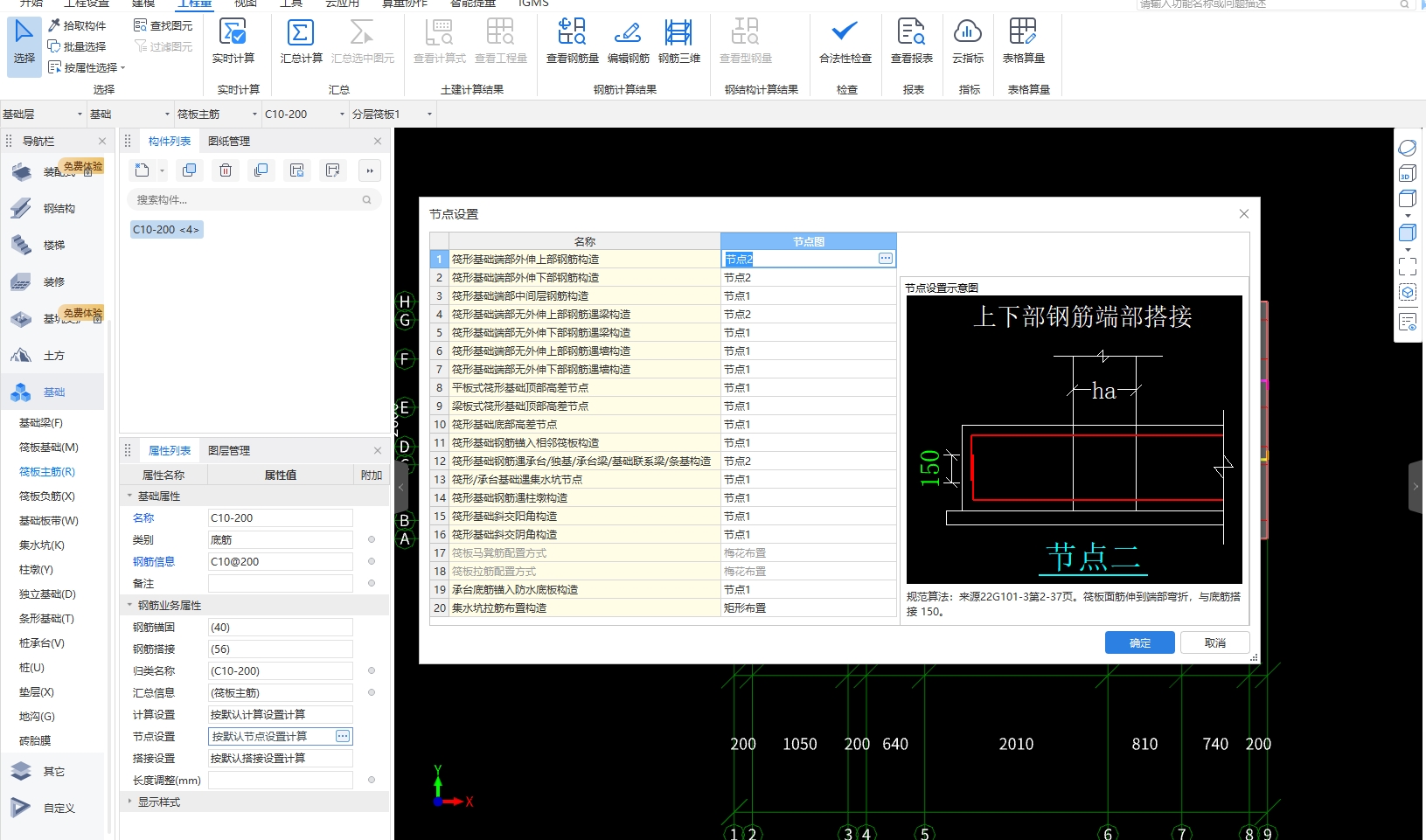Click the inter-layer copy icon in 构件列表
Screen dimensions: 1426x840
(x=261, y=170)
